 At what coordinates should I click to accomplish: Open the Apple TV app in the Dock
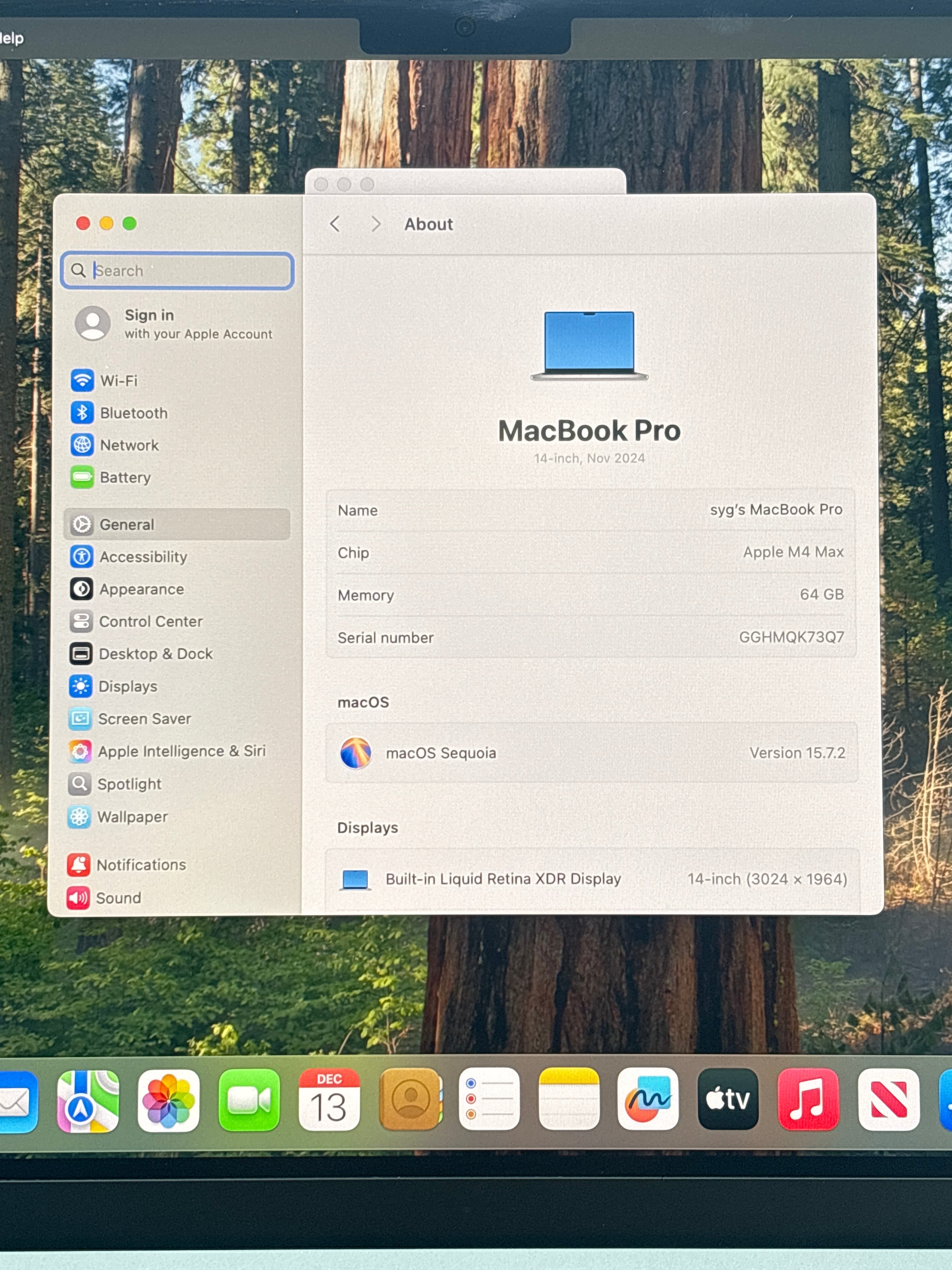pos(728,1099)
